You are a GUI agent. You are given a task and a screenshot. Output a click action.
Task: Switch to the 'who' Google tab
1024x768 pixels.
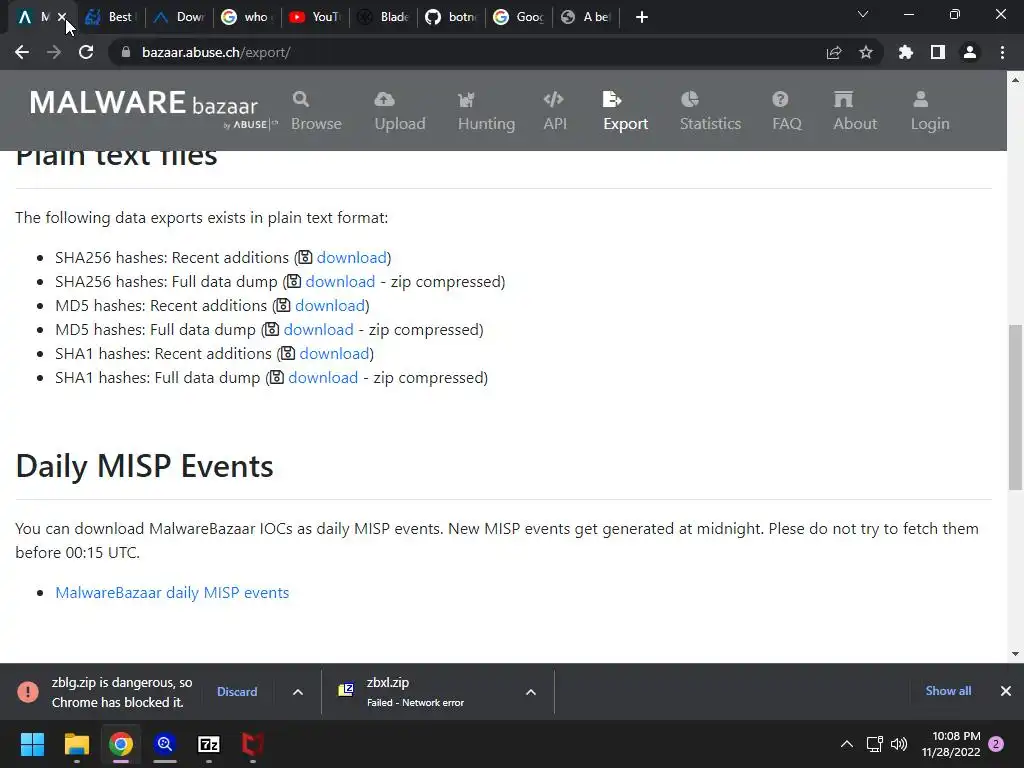point(248,17)
